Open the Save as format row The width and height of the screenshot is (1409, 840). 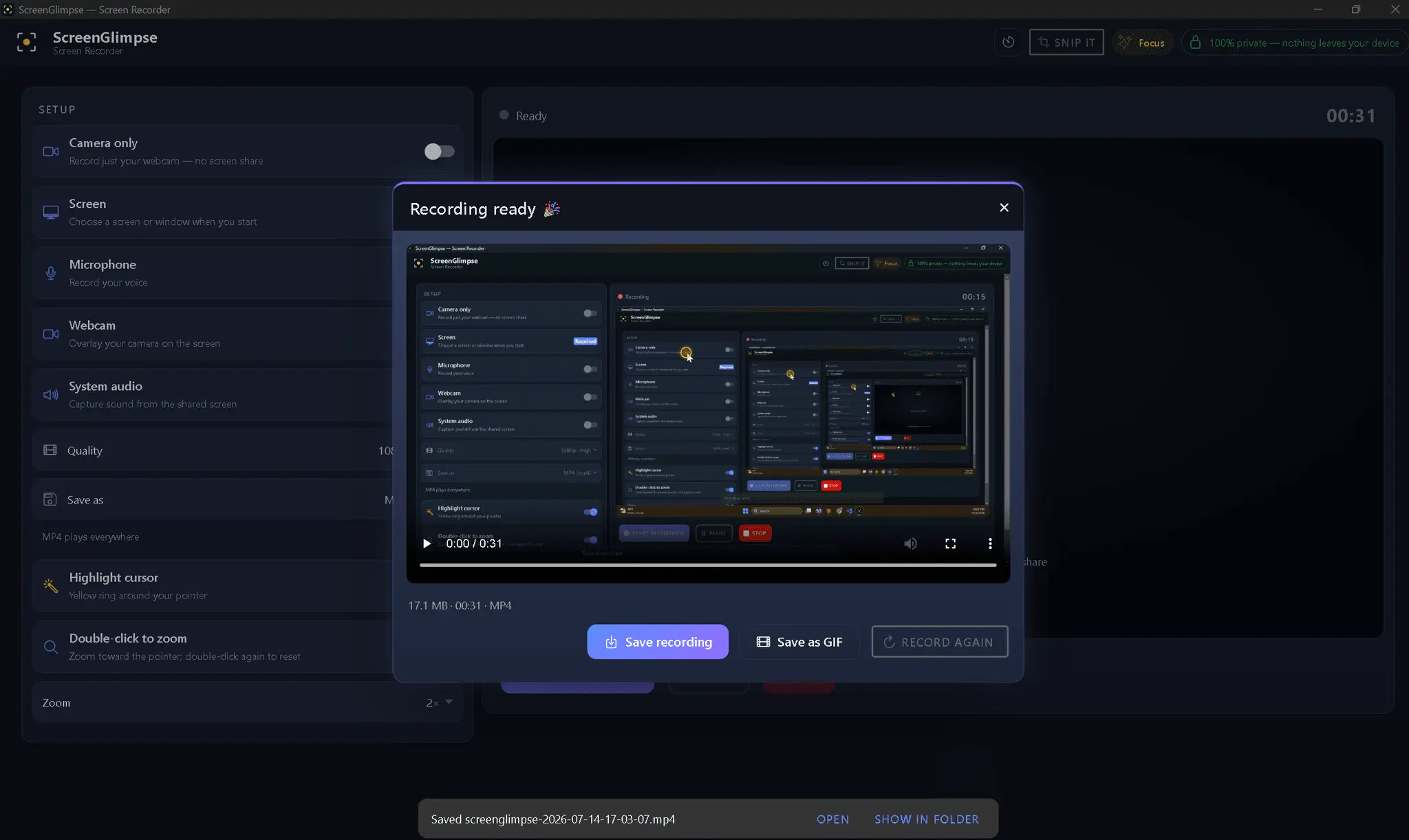coord(213,499)
